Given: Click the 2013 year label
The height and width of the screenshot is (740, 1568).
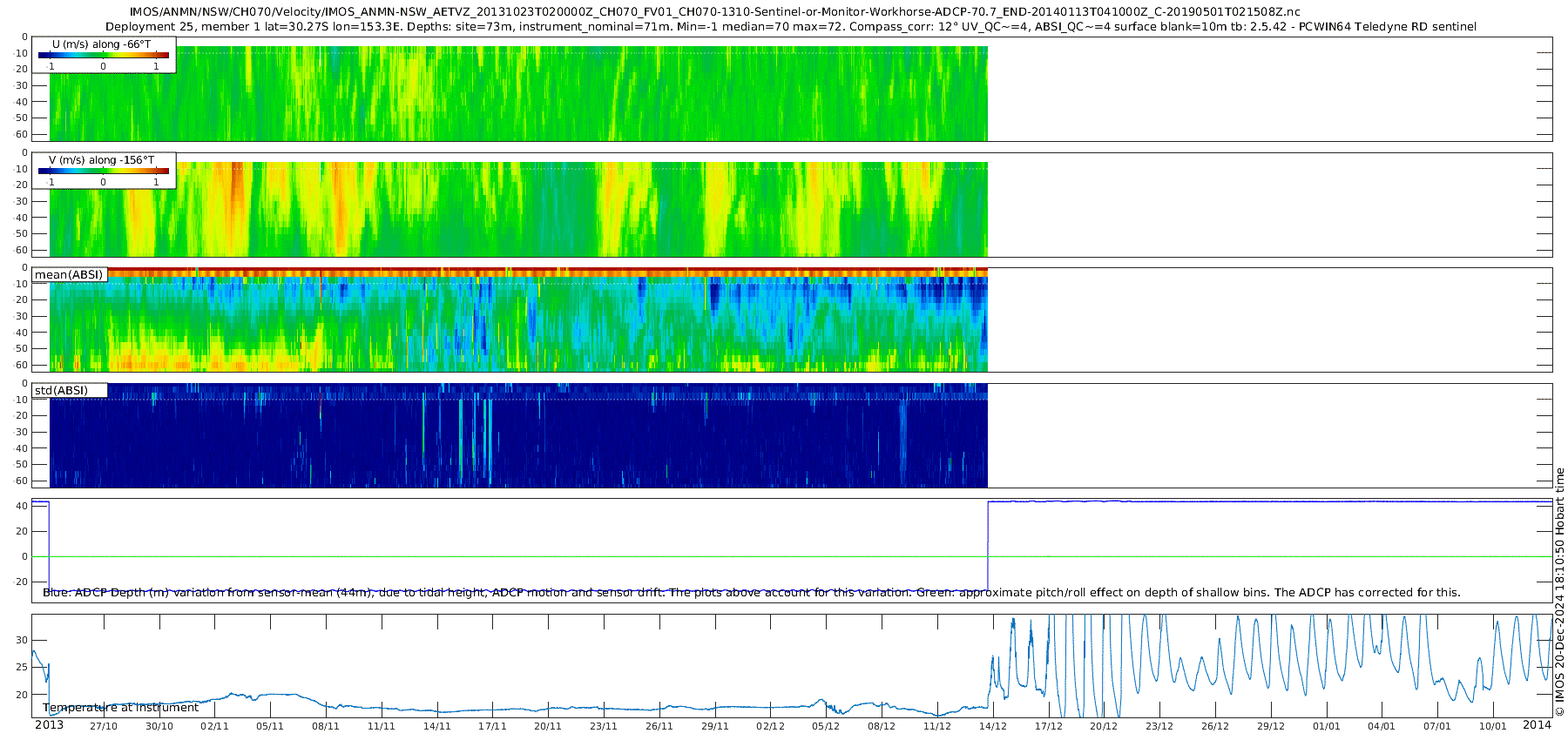Looking at the screenshot, I should 49,725.
